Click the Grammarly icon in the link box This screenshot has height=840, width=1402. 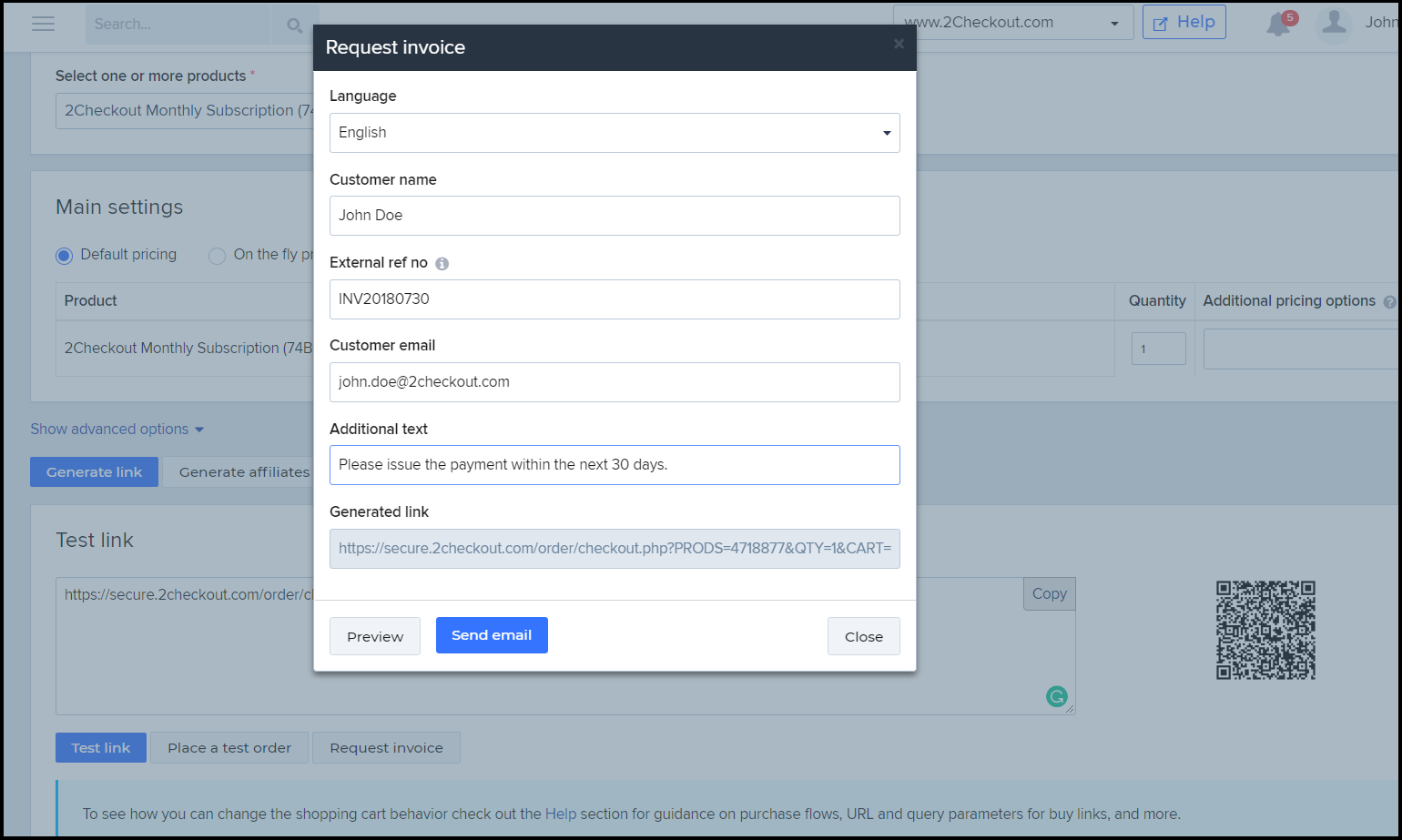coord(1056,697)
